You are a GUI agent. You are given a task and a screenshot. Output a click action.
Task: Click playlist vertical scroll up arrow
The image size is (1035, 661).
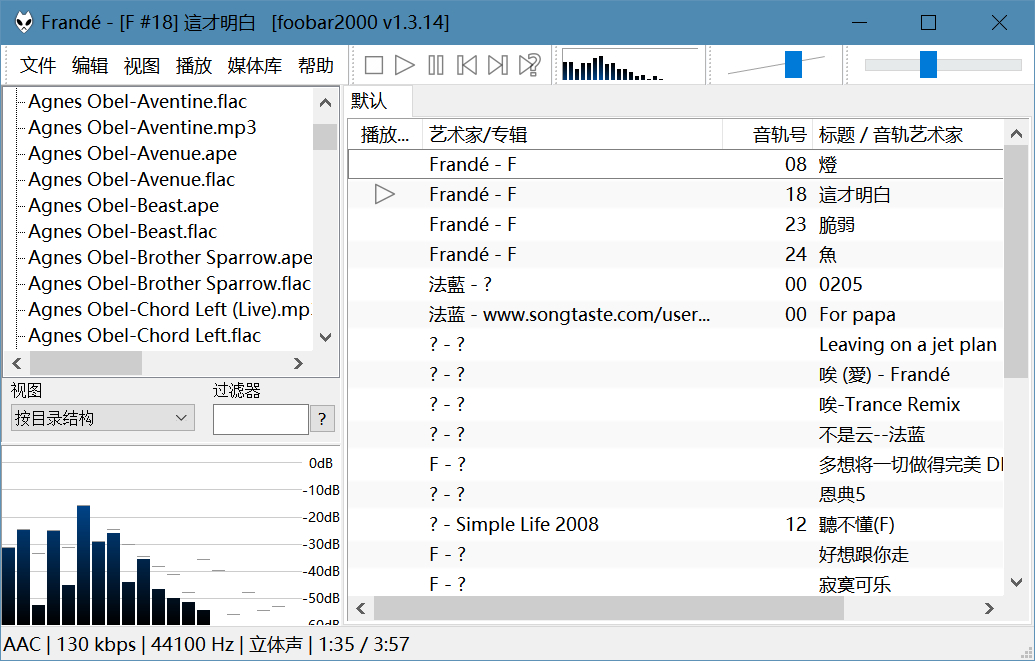tap(1017, 134)
